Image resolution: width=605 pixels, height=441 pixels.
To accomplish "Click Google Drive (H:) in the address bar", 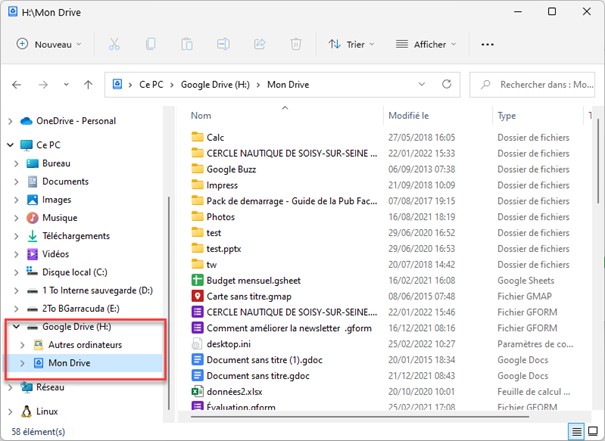I will point(214,86).
